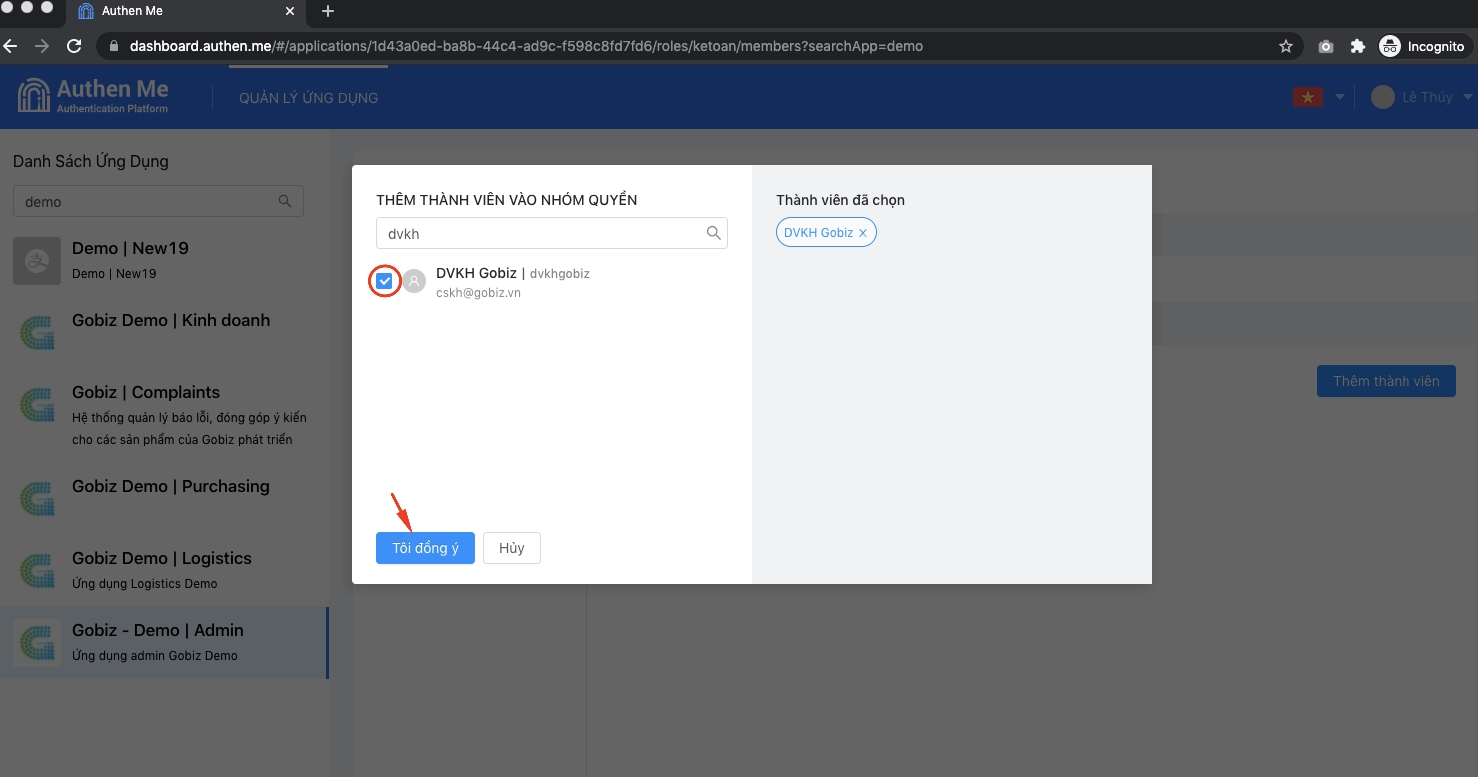Viewport: 1478px width, 777px height.
Task: Remove DVKH Gobiz tag with x icon
Action: (863, 233)
